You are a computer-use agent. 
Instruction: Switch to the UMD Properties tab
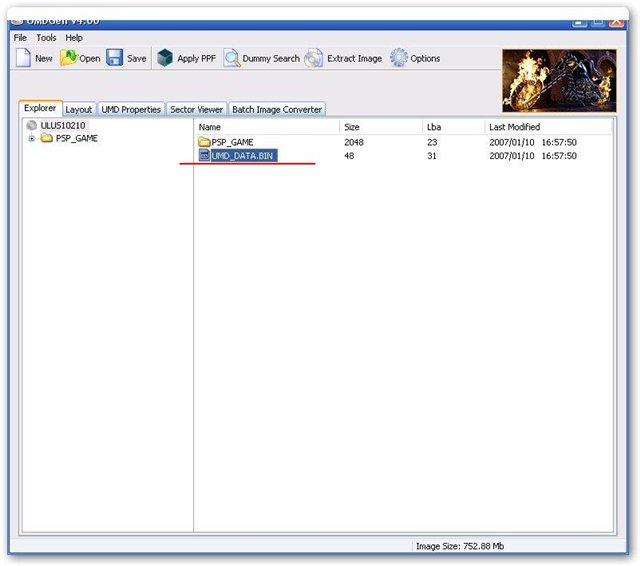pyautogui.click(x=131, y=109)
